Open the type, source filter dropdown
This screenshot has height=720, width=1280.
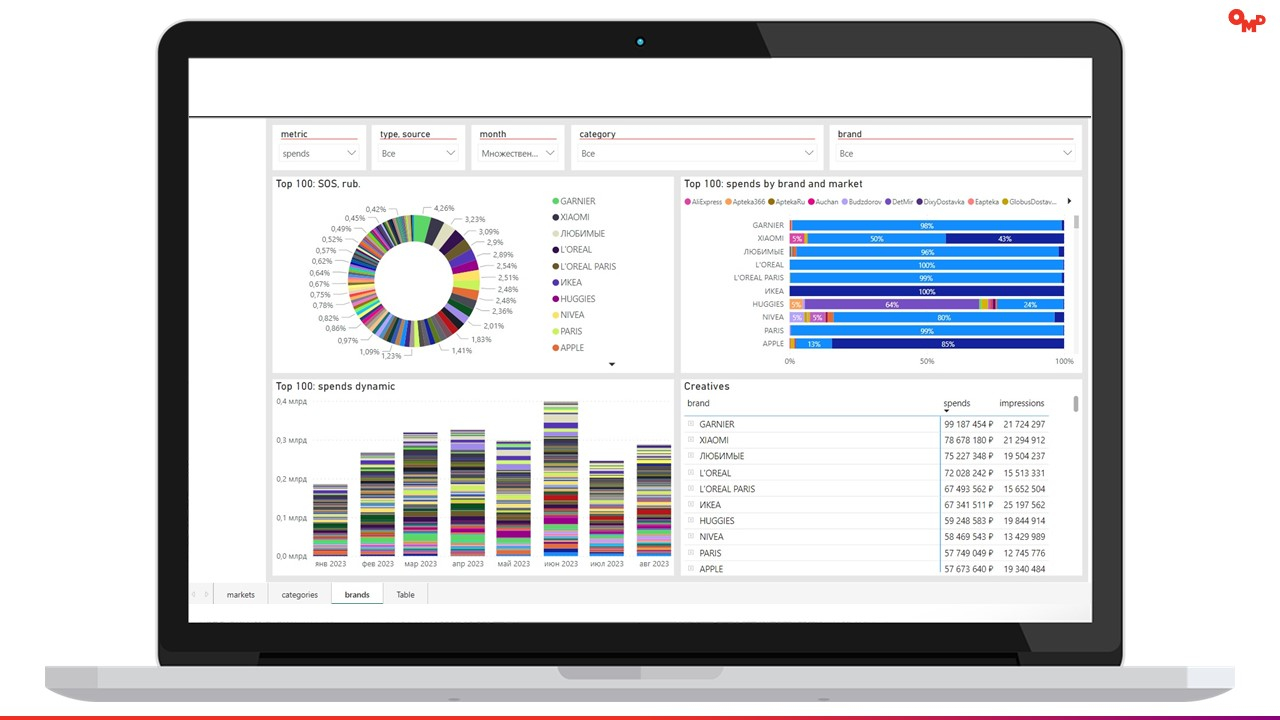pos(418,153)
